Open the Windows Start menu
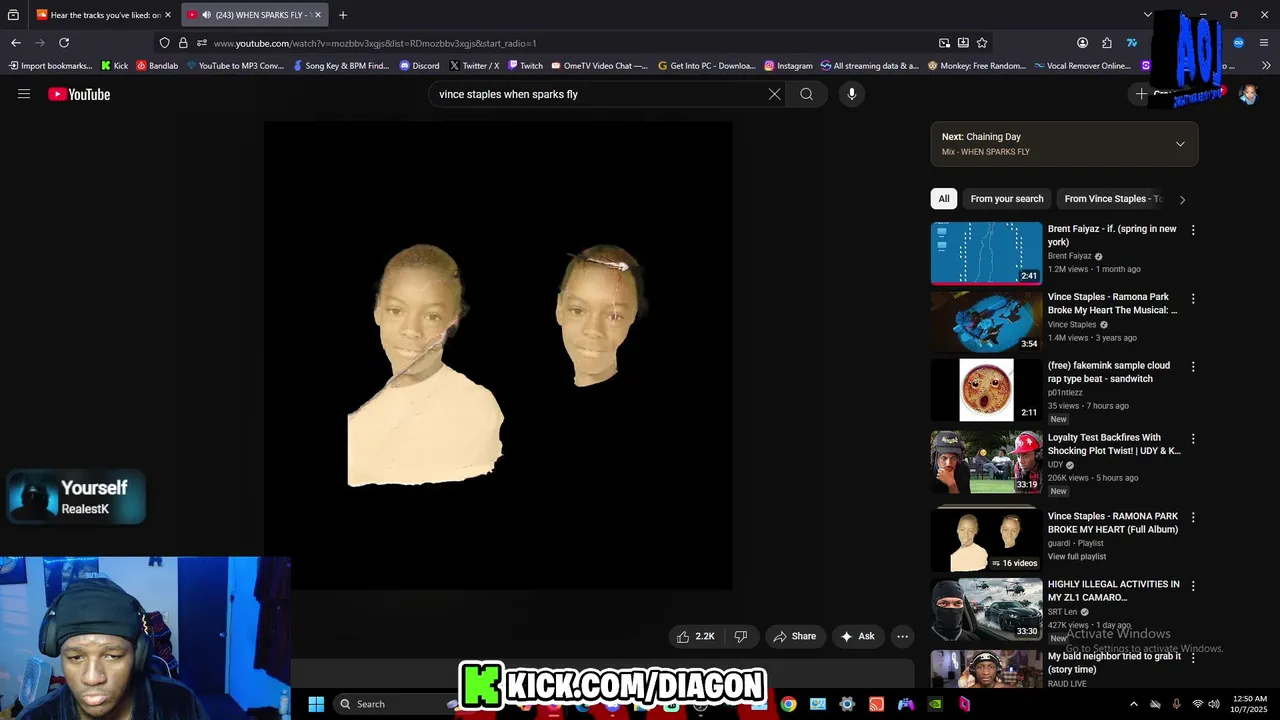 tap(316, 704)
